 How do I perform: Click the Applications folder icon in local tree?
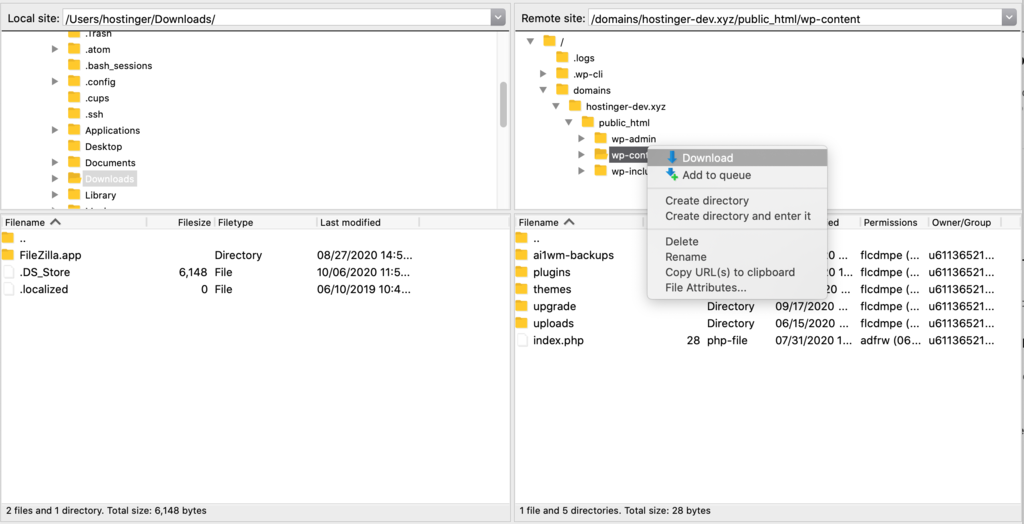click(74, 130)
